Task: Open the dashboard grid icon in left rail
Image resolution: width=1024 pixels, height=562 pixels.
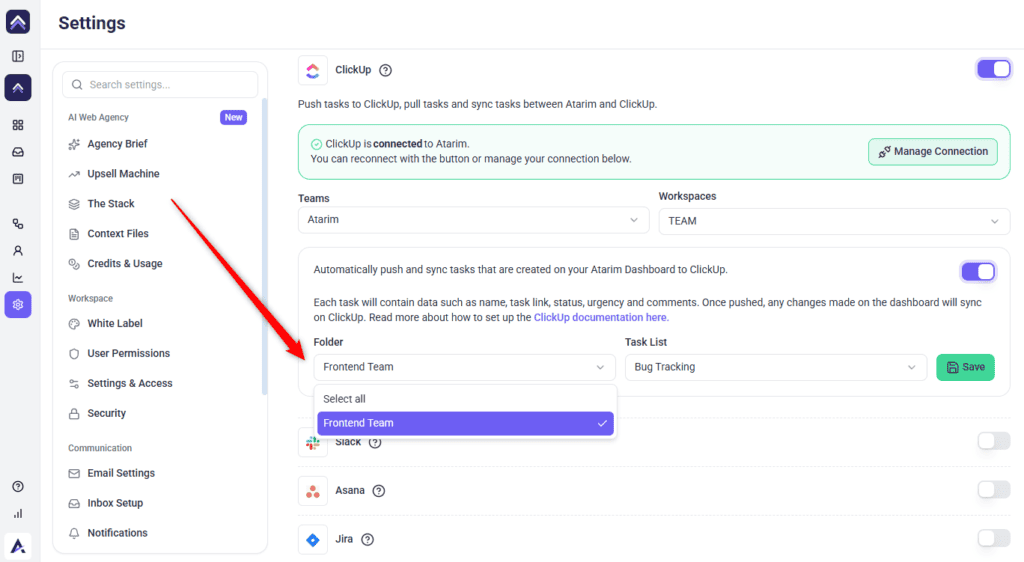Action: click(x=18, y=125)
